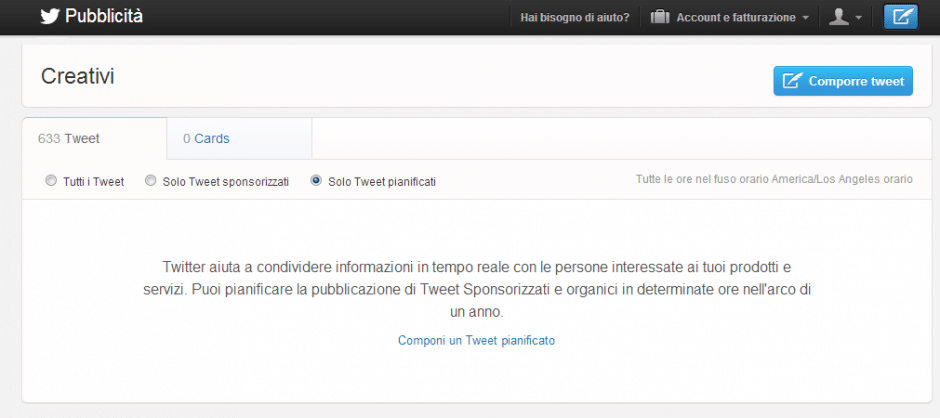
Task: Expand the user profile dropdown arrow
Action: click(858, 18)
